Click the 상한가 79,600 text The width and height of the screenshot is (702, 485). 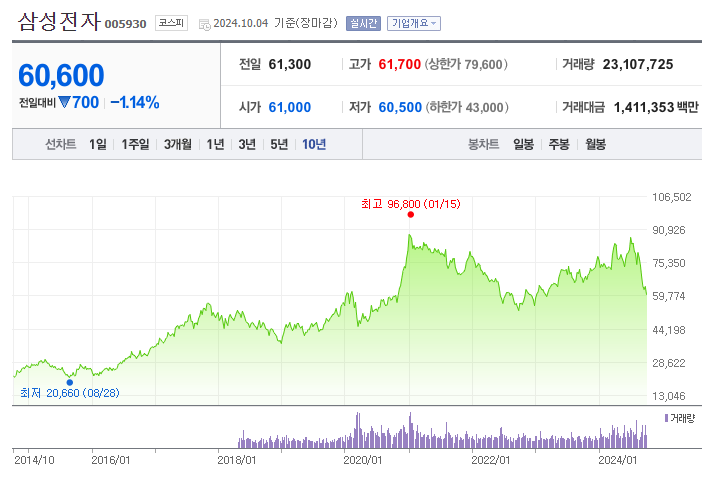466,64
